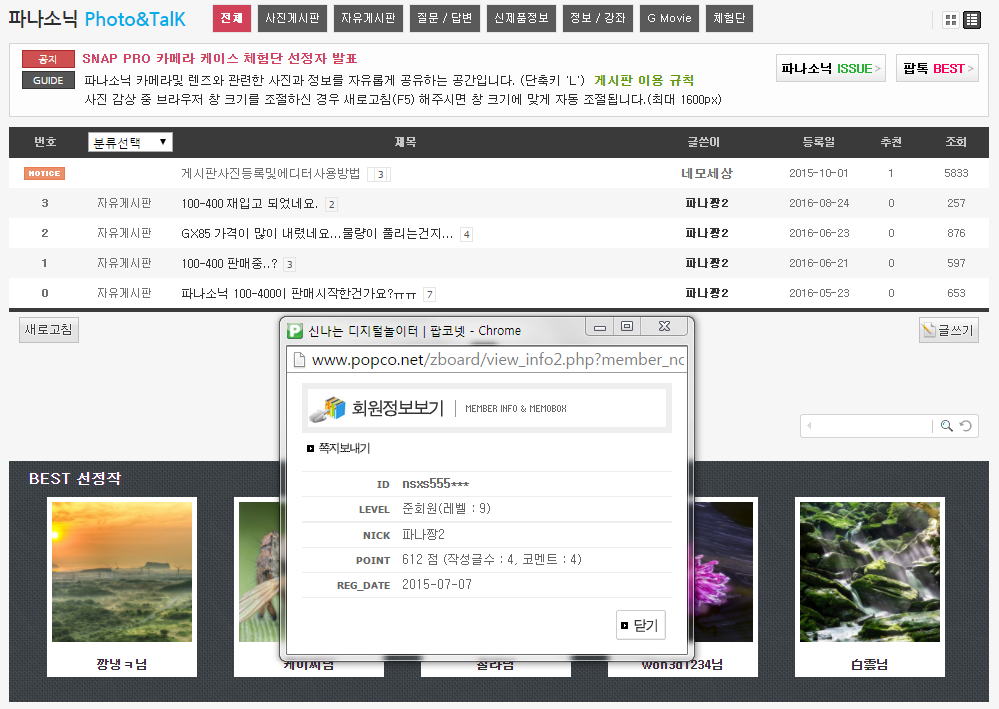Click the 제목 column header
999x709 pixels.
[x=405, y=142]
